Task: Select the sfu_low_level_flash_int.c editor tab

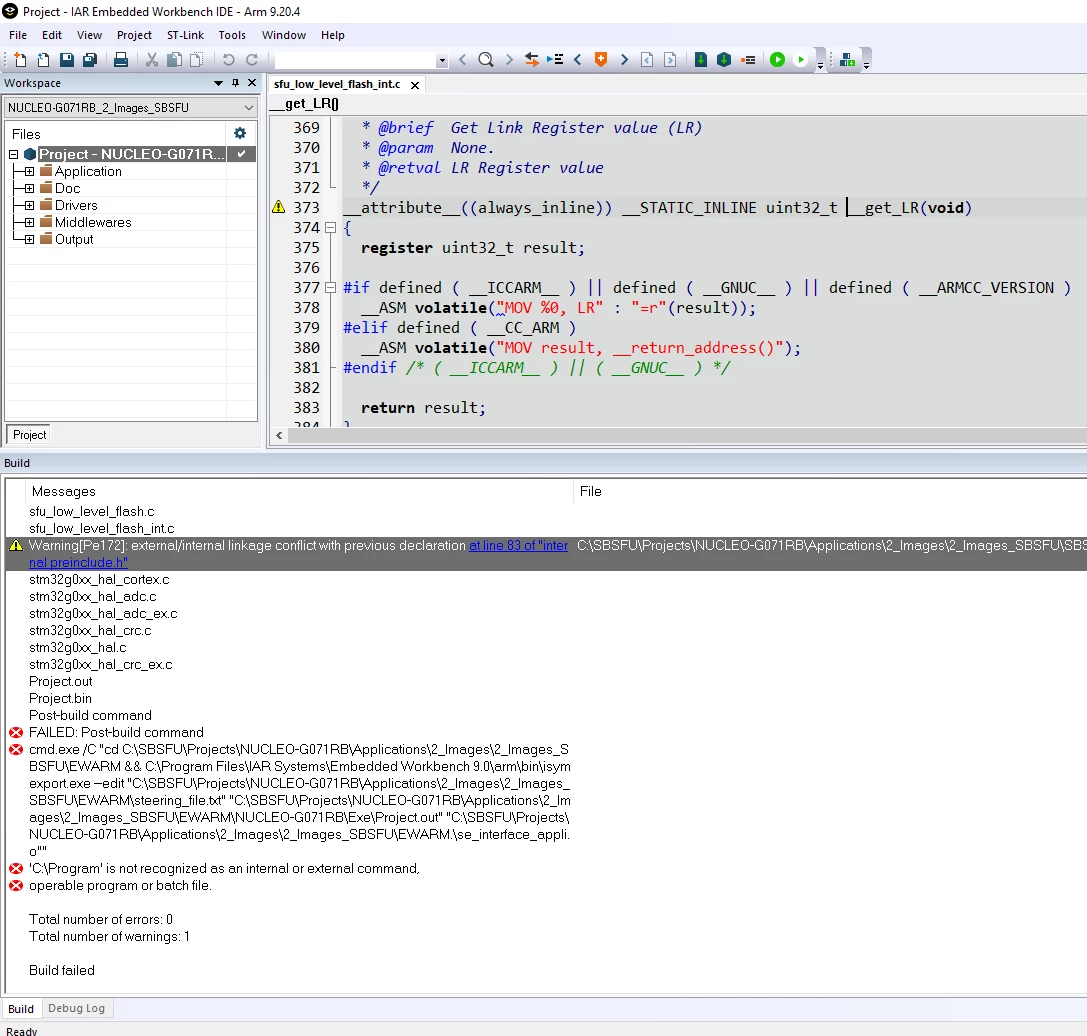Action: [337, 84]
